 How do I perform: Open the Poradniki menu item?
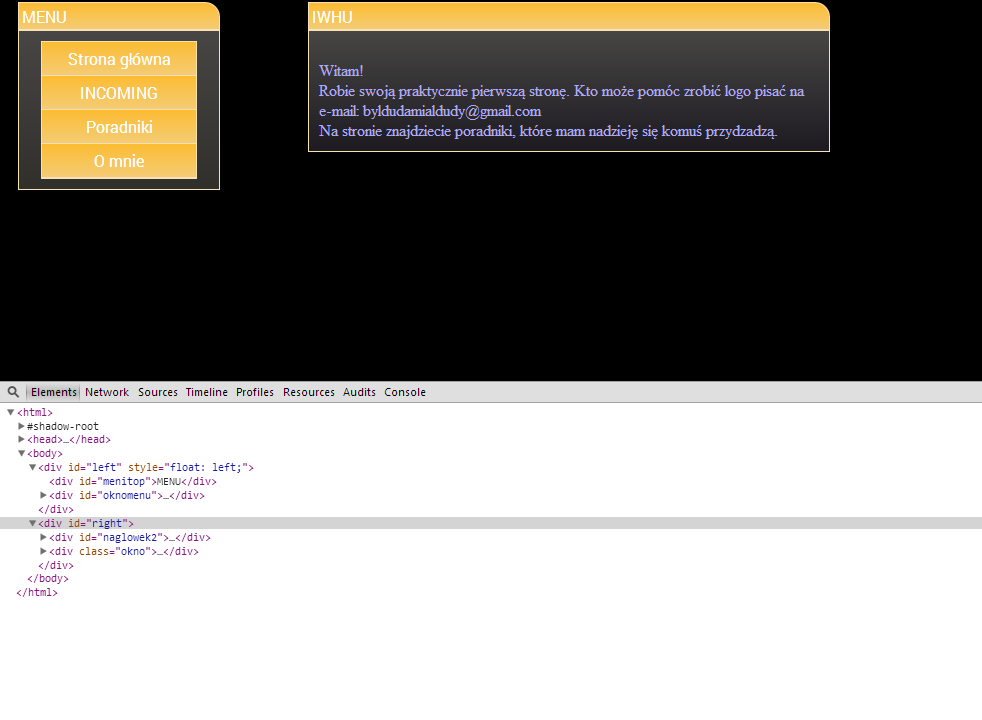tap(119, 127)
